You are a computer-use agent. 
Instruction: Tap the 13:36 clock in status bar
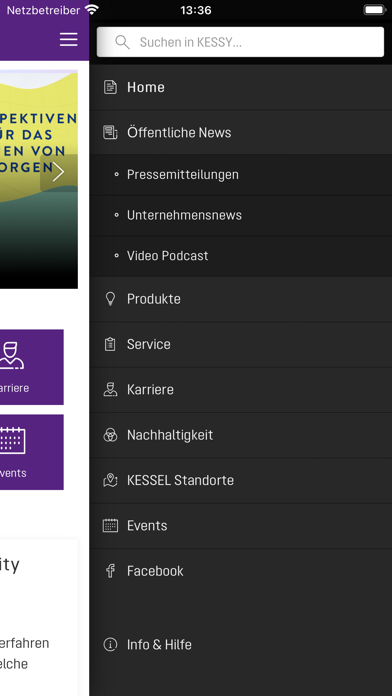tap(196, 10)
